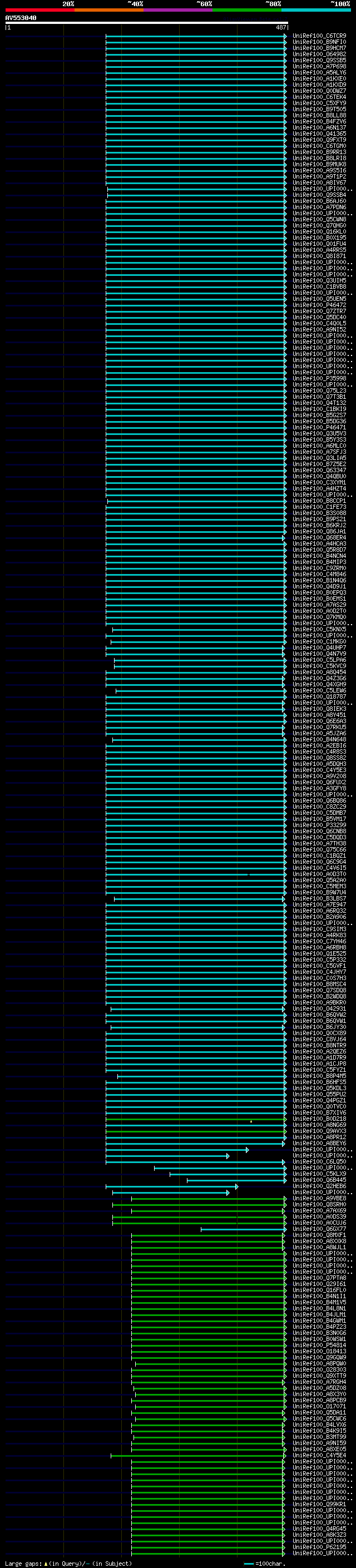Select label UniRef100_Q16KL0
Image resolution: width=356 pixels, height=1568 pixels.
pos(319,231)
